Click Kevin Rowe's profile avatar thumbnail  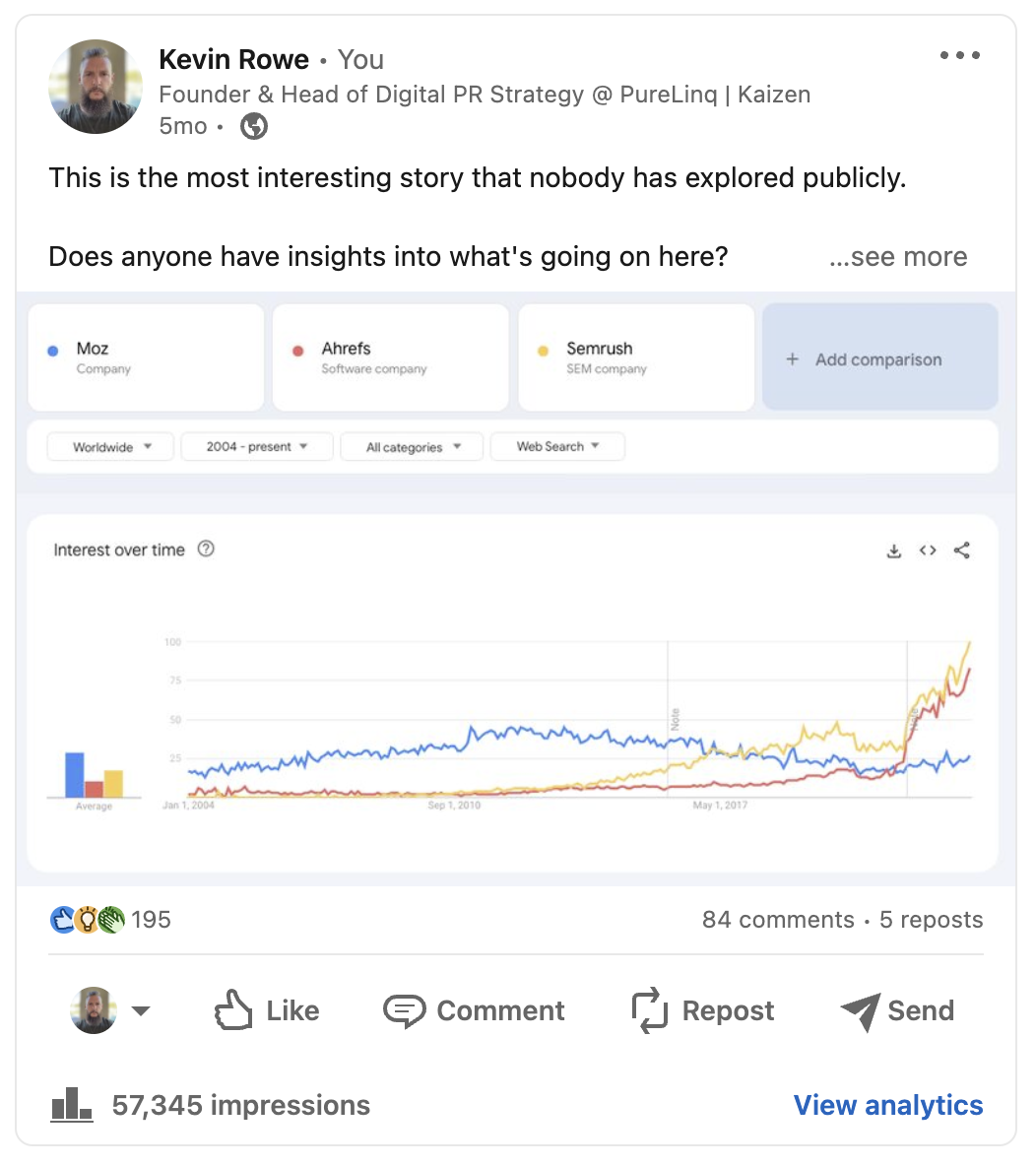(95, 87)
